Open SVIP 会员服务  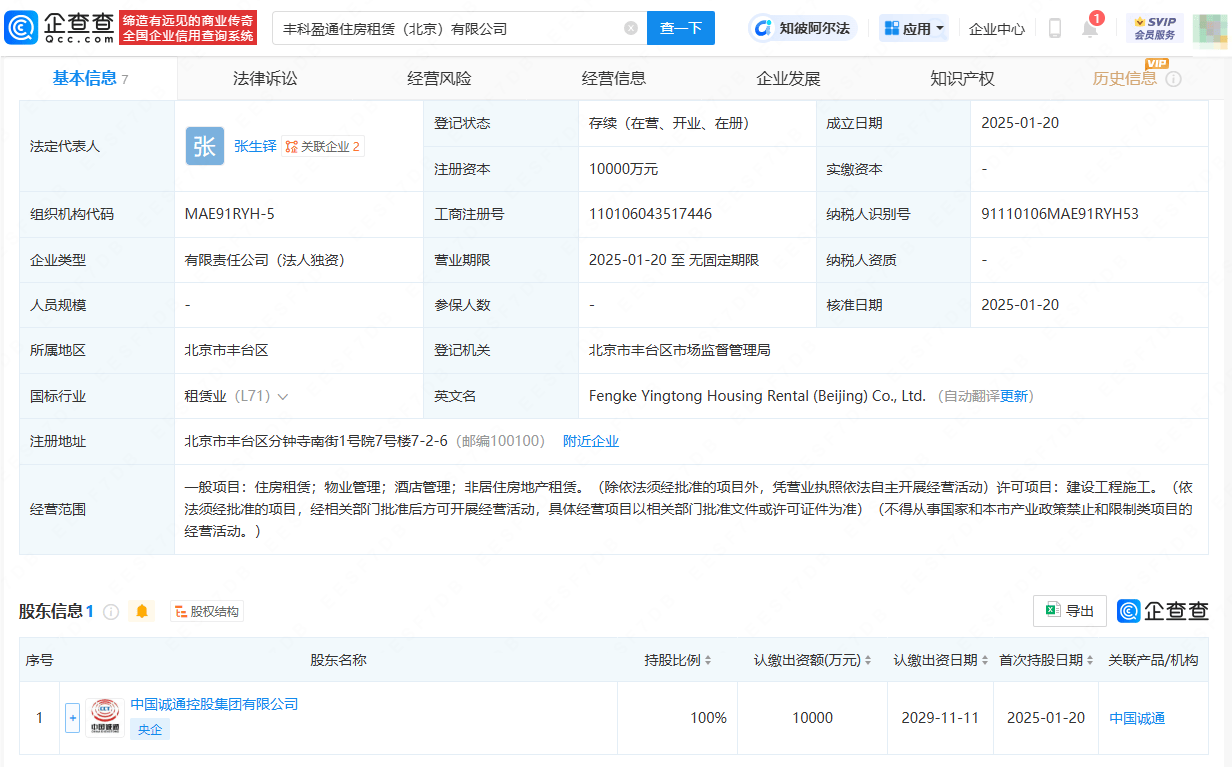[x=1154, y=28]
